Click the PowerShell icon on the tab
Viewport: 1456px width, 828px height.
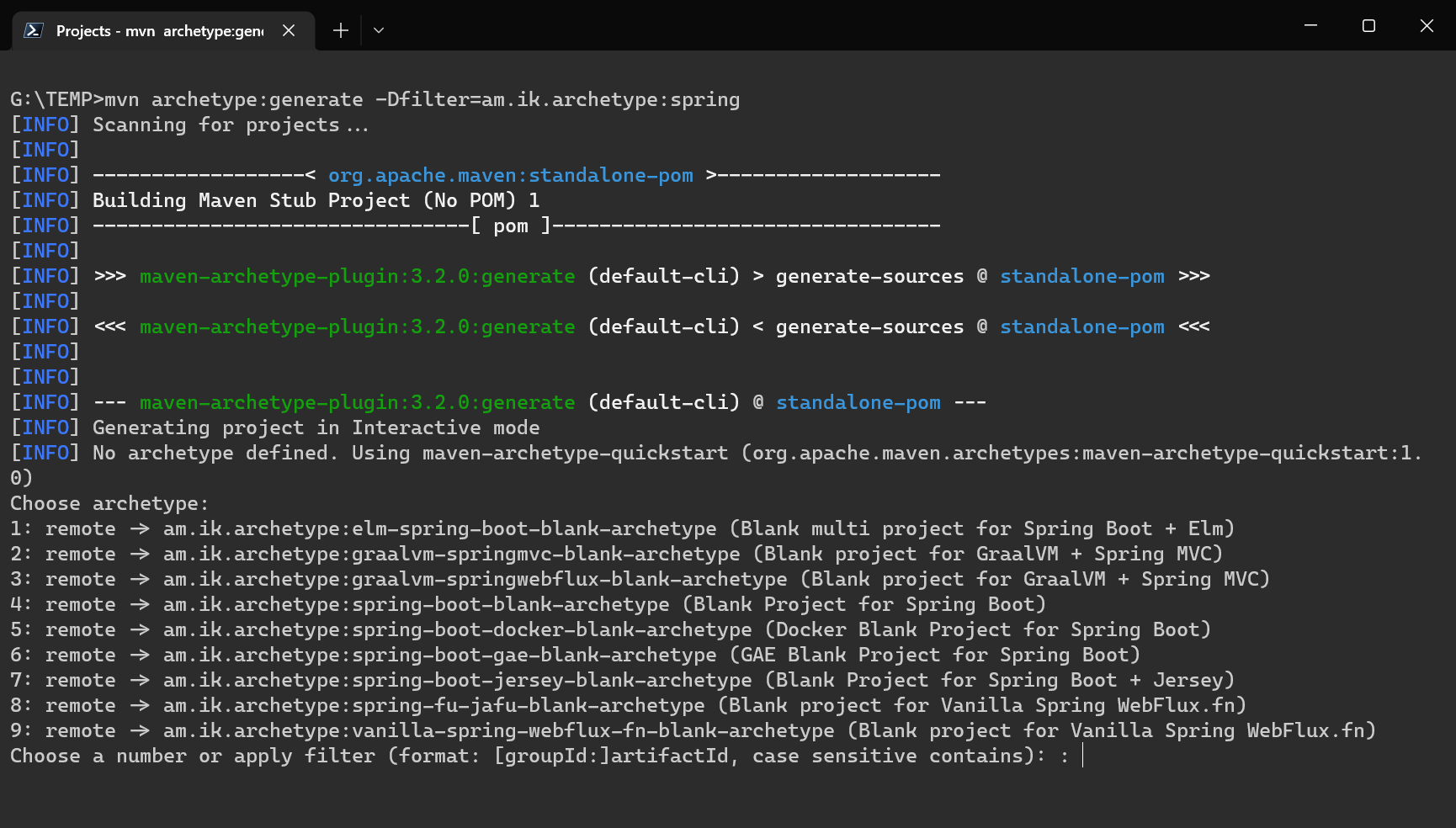point(33,30)
